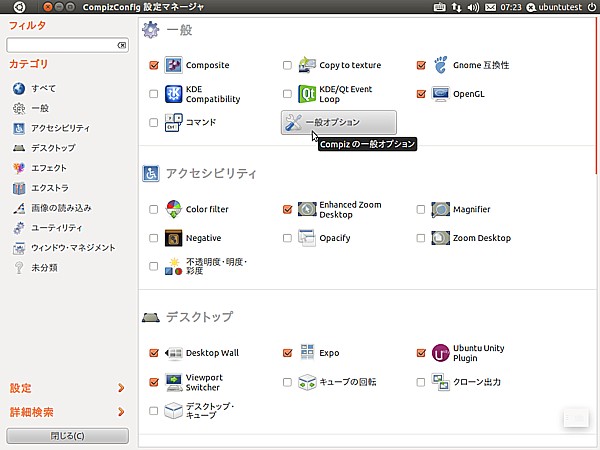The height and width of the screenshot is (450, 600).
Task: Click the コマンド plugin icon
Action: click(173, 122)
